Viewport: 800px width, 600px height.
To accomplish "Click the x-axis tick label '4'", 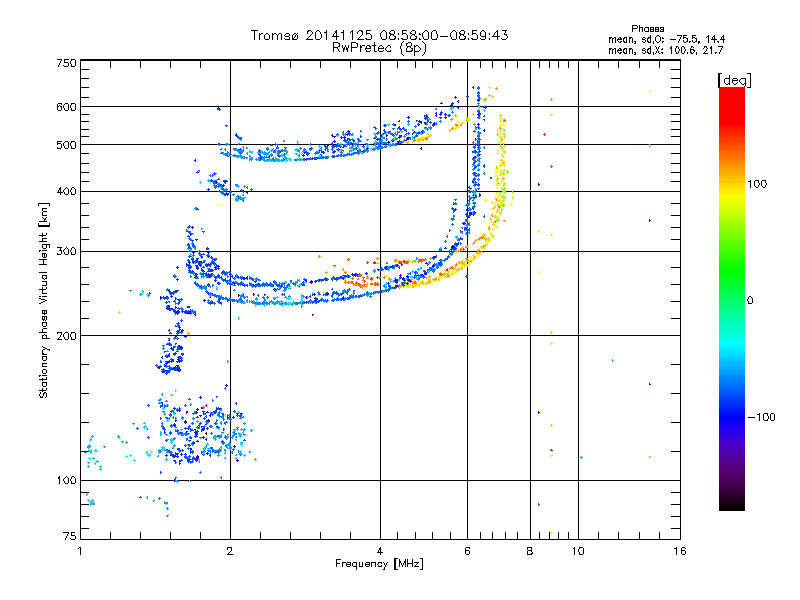I will [380, 551].
